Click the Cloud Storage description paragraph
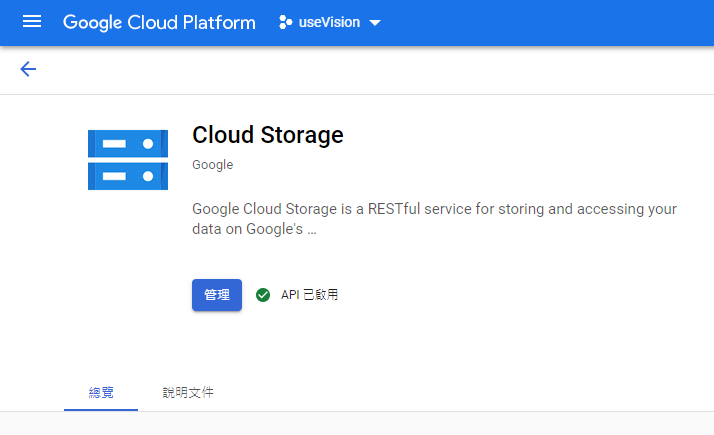 pyautogui.click(x=434, y=219)
